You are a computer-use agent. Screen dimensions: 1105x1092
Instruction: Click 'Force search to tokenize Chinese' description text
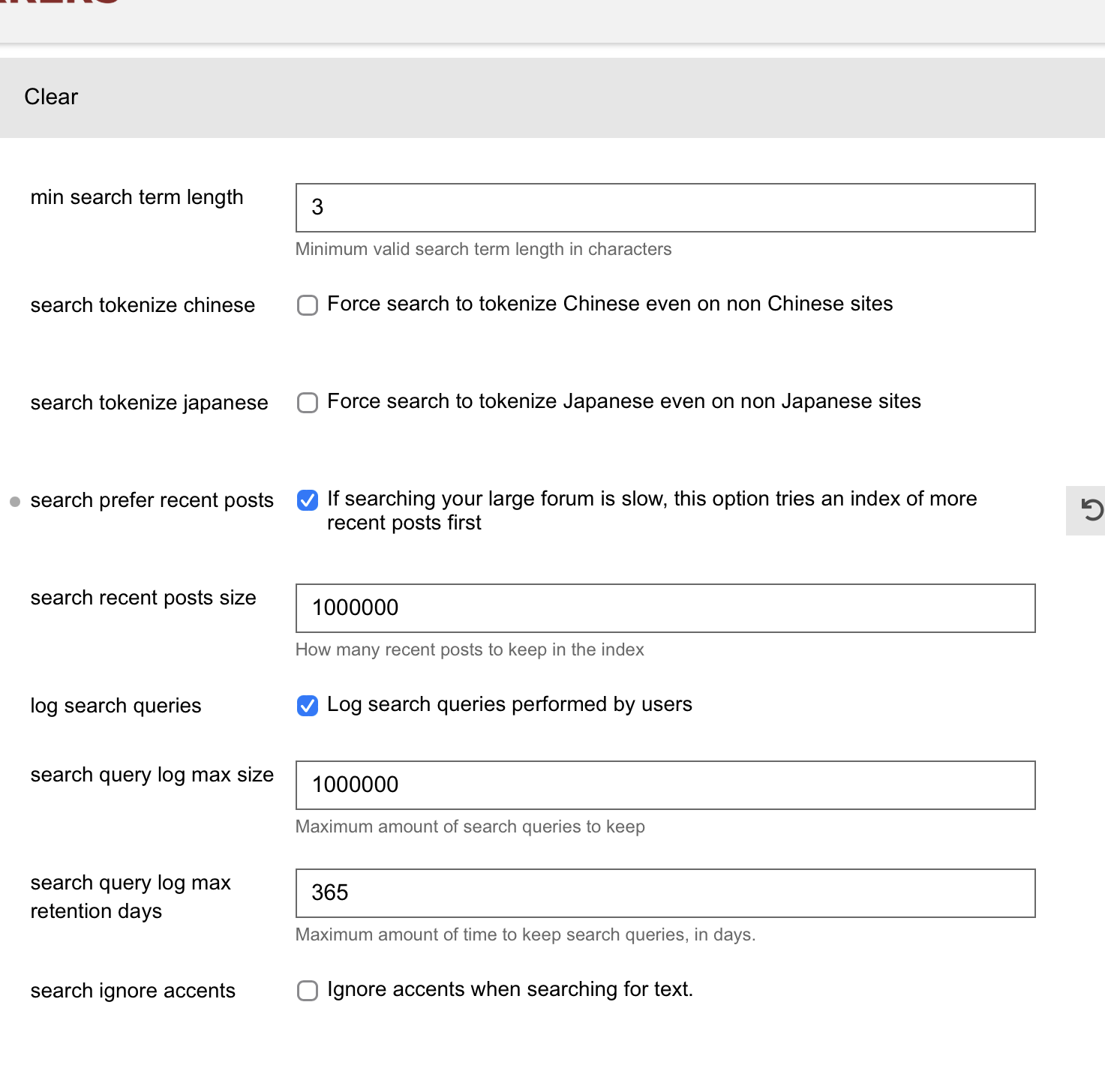(610, 304)
